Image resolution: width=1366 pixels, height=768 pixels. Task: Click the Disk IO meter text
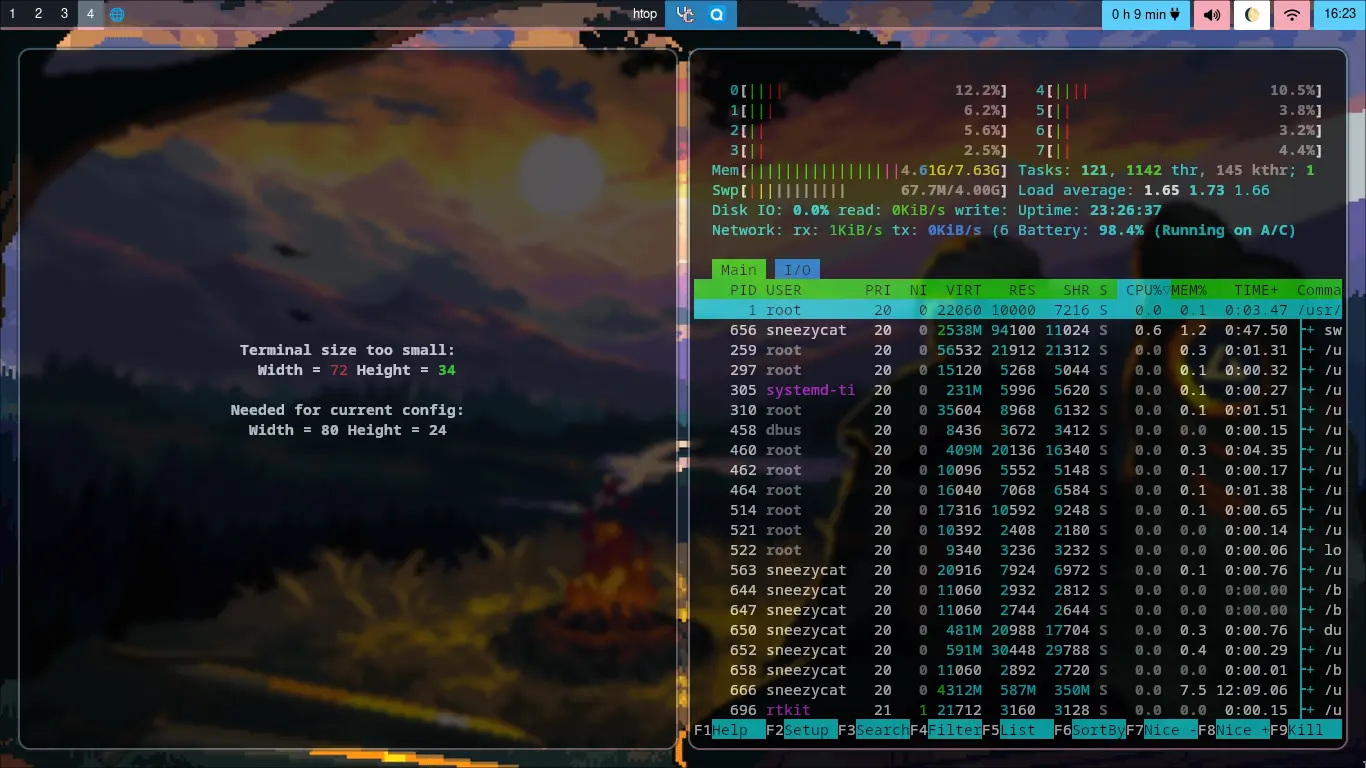[x=860, y=210]
